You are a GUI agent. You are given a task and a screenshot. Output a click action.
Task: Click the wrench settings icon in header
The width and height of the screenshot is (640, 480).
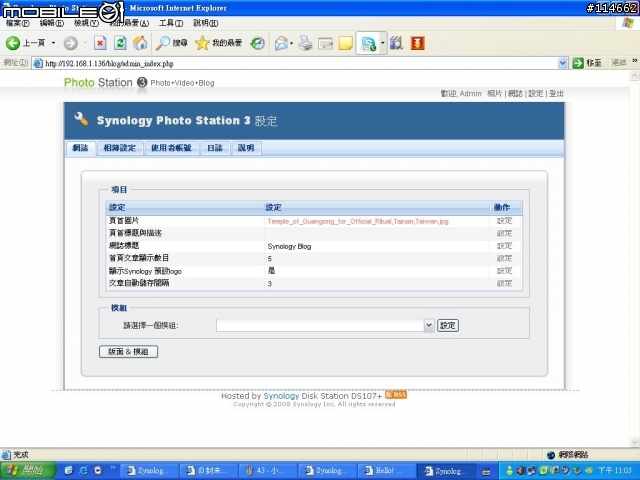pyautogui.click(x=81, y=119)
